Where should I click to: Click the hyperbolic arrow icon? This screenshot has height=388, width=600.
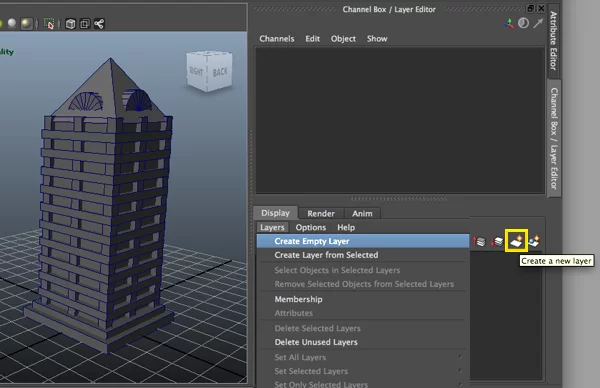coord(538,23)
